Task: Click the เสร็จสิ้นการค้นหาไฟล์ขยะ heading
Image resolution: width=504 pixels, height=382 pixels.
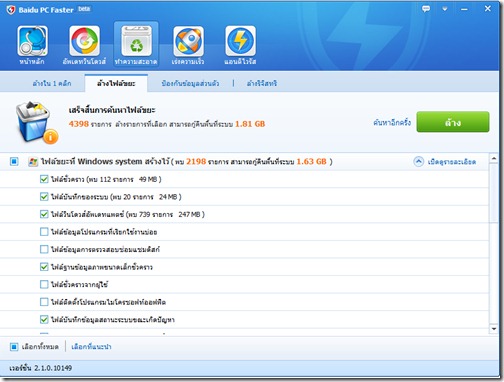Action: click(112, 110)
